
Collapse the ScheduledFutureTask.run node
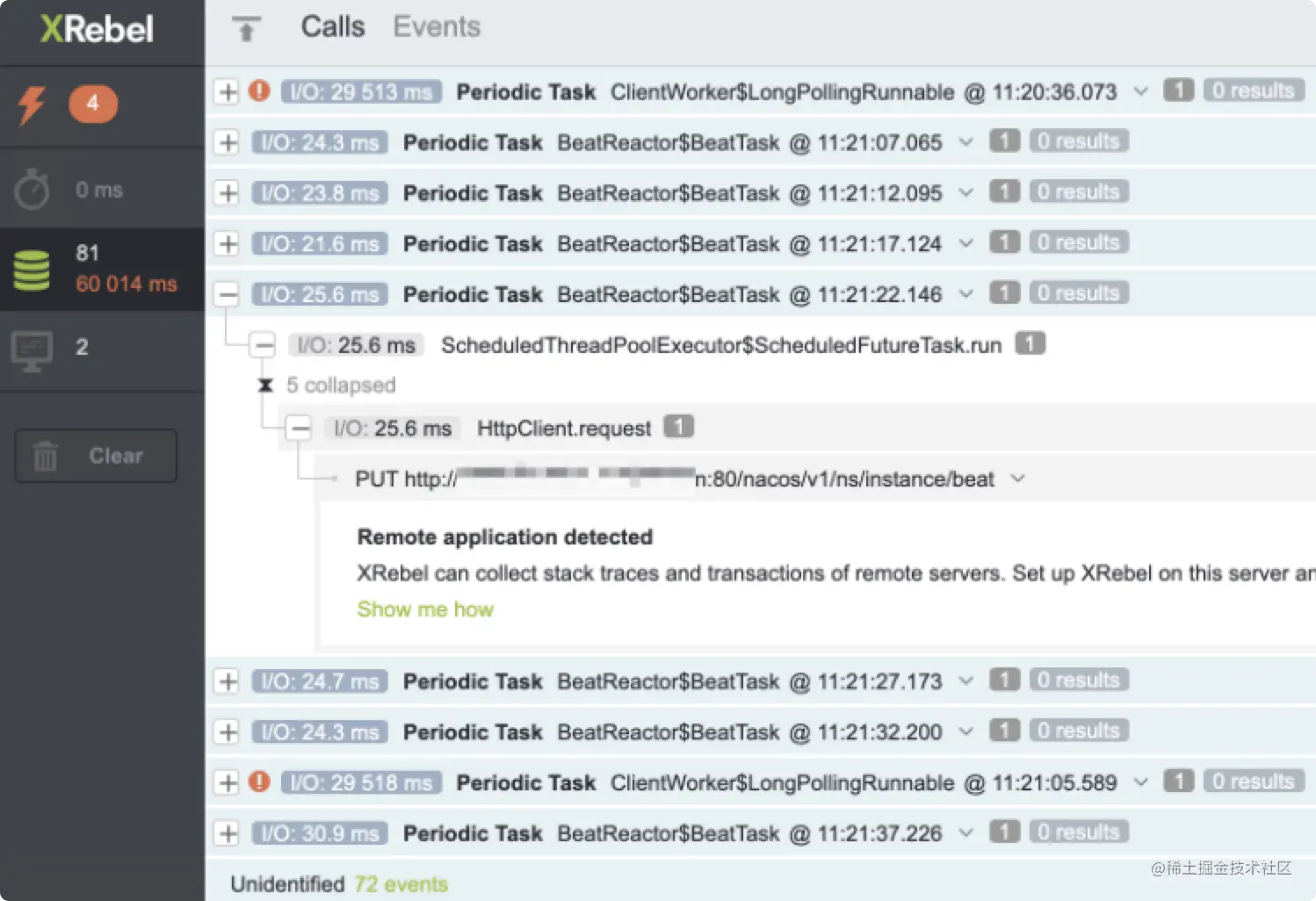[263, 344]
